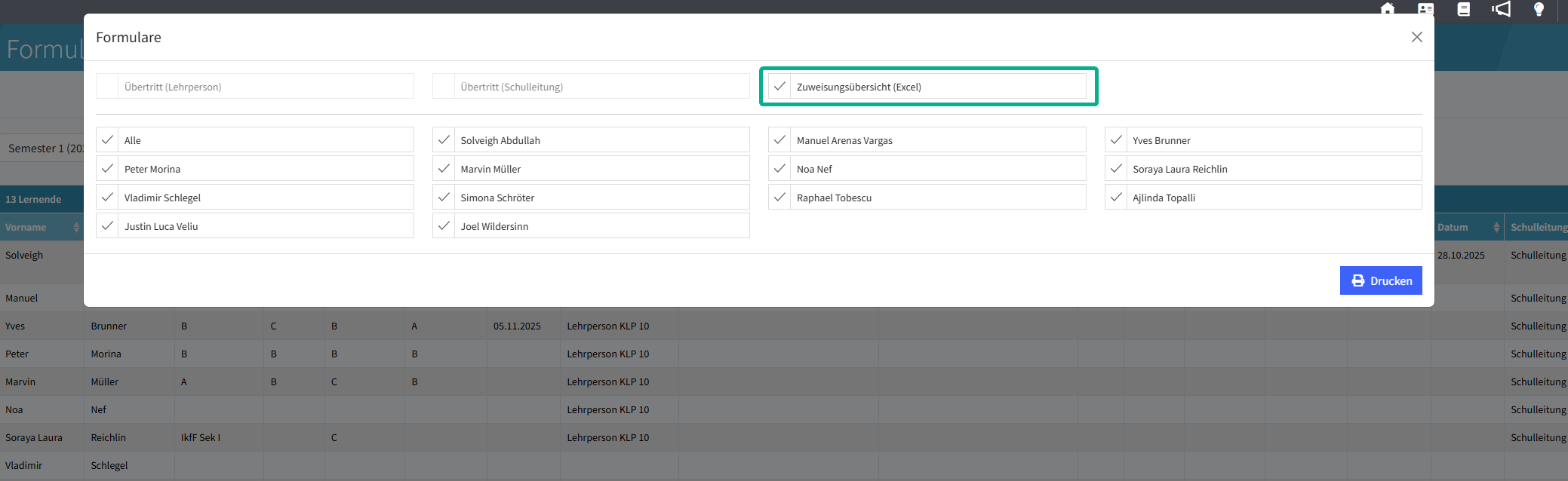Deselect Solveigh Abdullah checkbox
This screenshot has height=481, width=1568.
[444, 140]
